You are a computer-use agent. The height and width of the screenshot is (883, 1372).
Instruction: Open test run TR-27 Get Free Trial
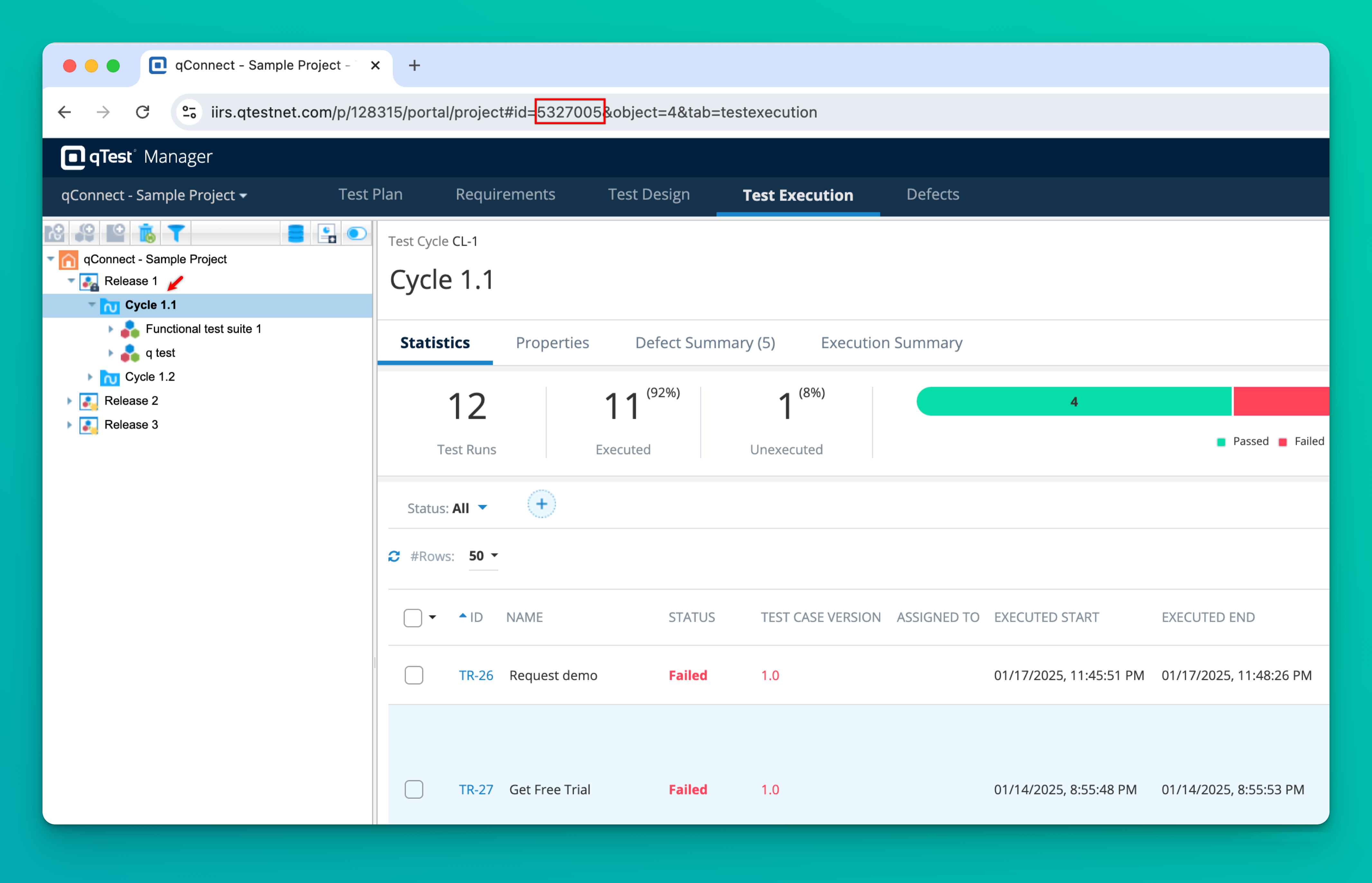click(476, 789)
